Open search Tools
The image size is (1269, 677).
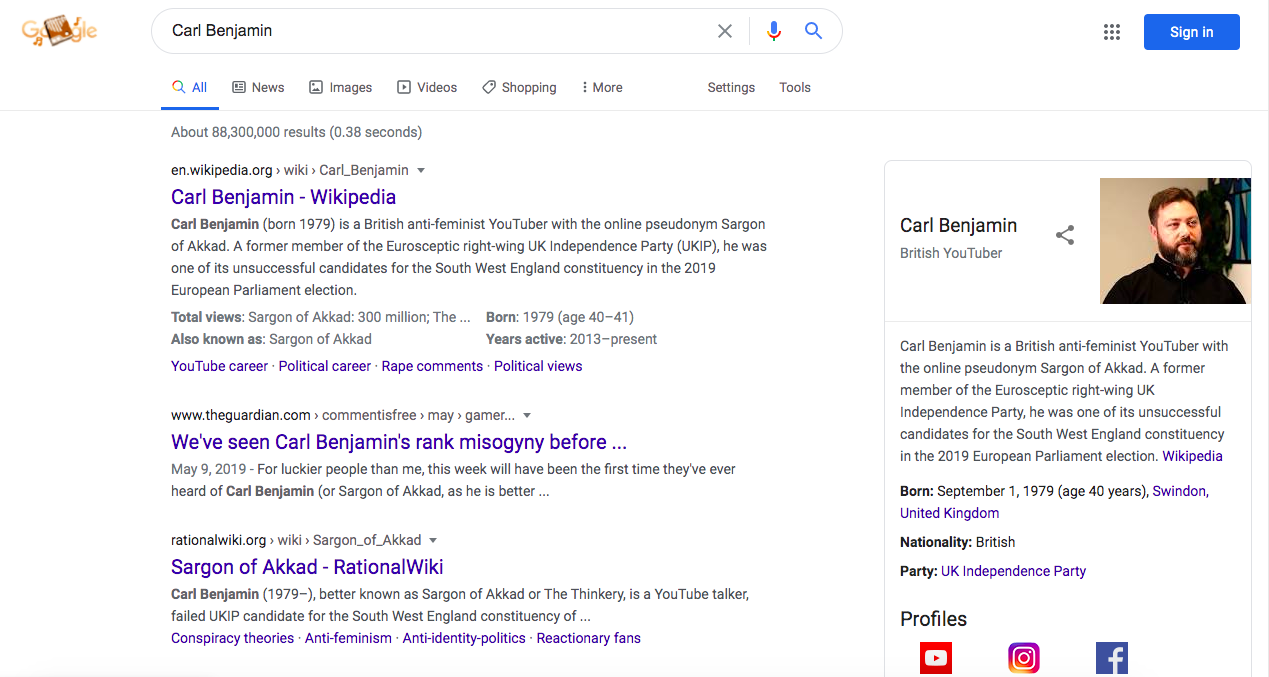point(795,87)
